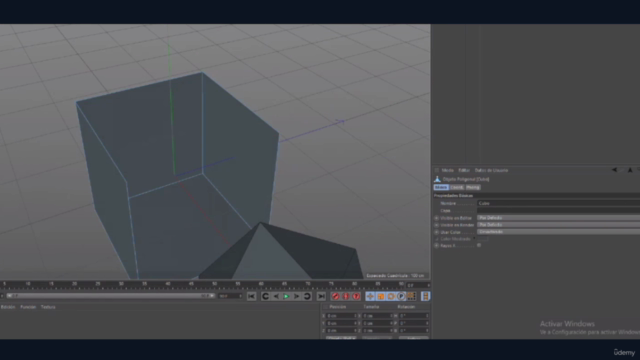Screen dimensions: 640x360
Task: Switch to the Coord. tab
Action: pyautogui.click(x=457, y=187)
